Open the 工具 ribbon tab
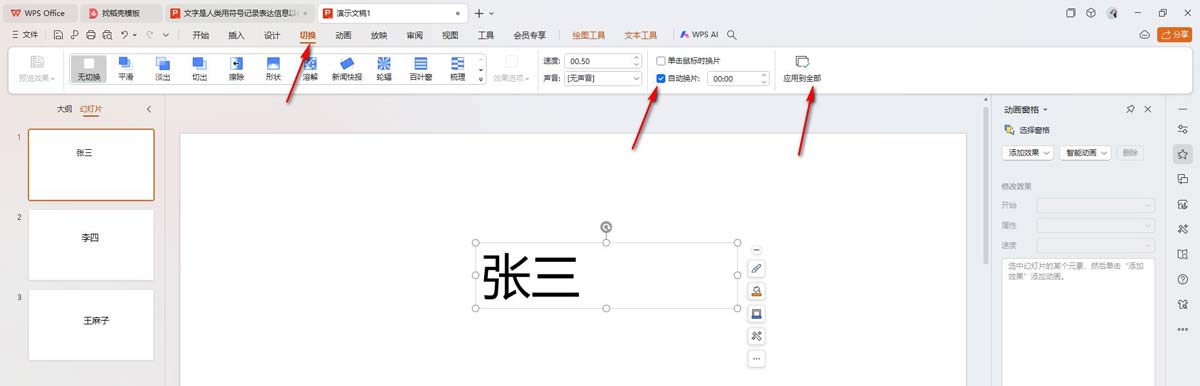 coord(486,34)
